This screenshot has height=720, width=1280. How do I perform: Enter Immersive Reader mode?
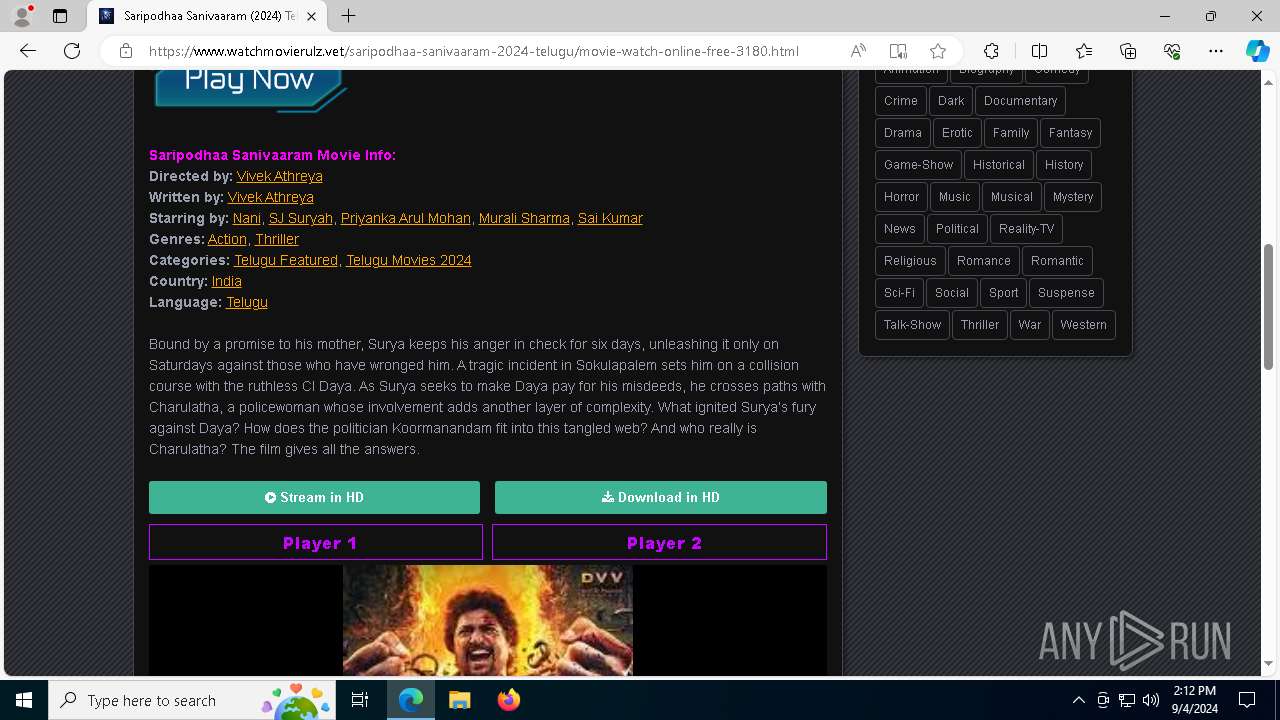tap(898, 51)
